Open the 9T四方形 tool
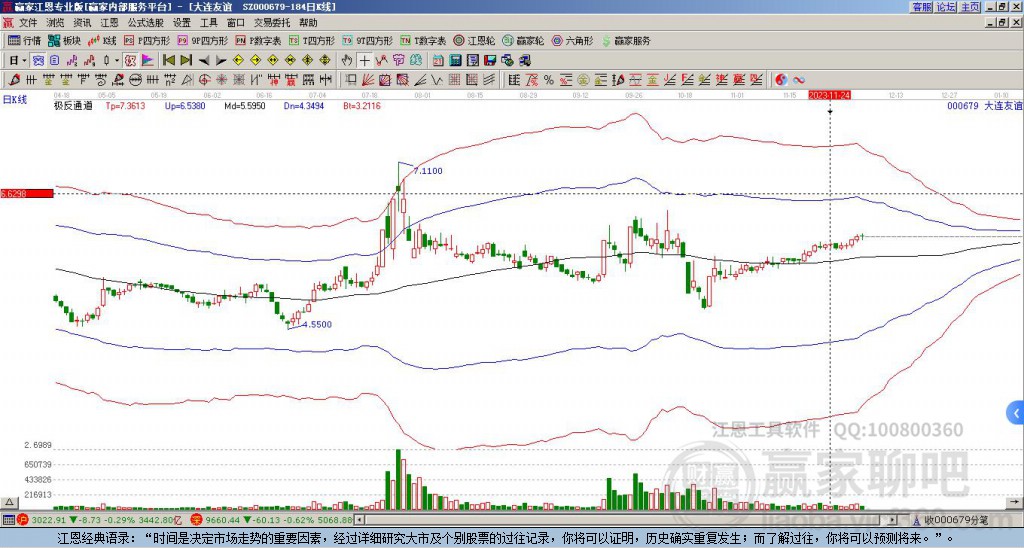Viewport: 1024px width, 548px height. [367, 40]
